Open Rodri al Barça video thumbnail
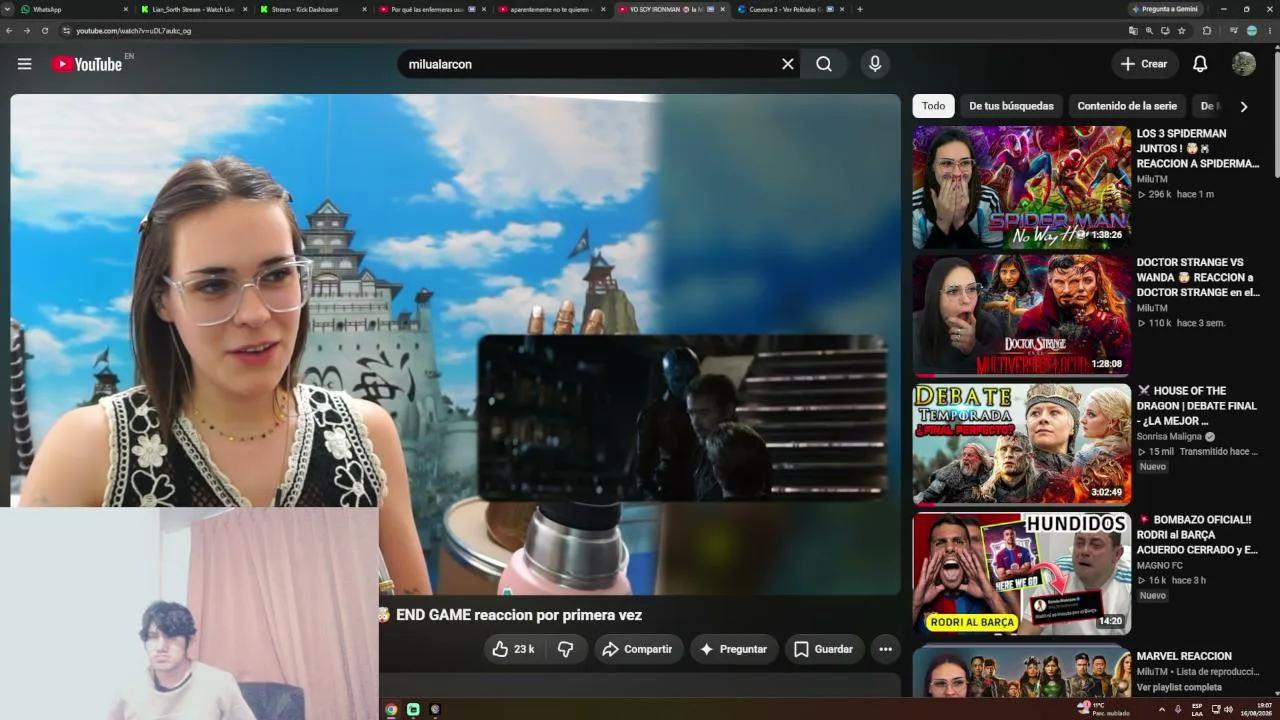Image resolution: width=1280 pixels, height=720 pixels. (1021, 574)
